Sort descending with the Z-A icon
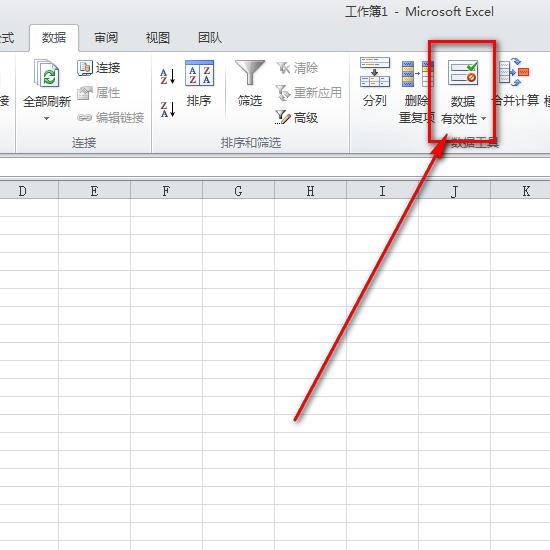This screenshot has width=550, height=550. tap(167, 109)
